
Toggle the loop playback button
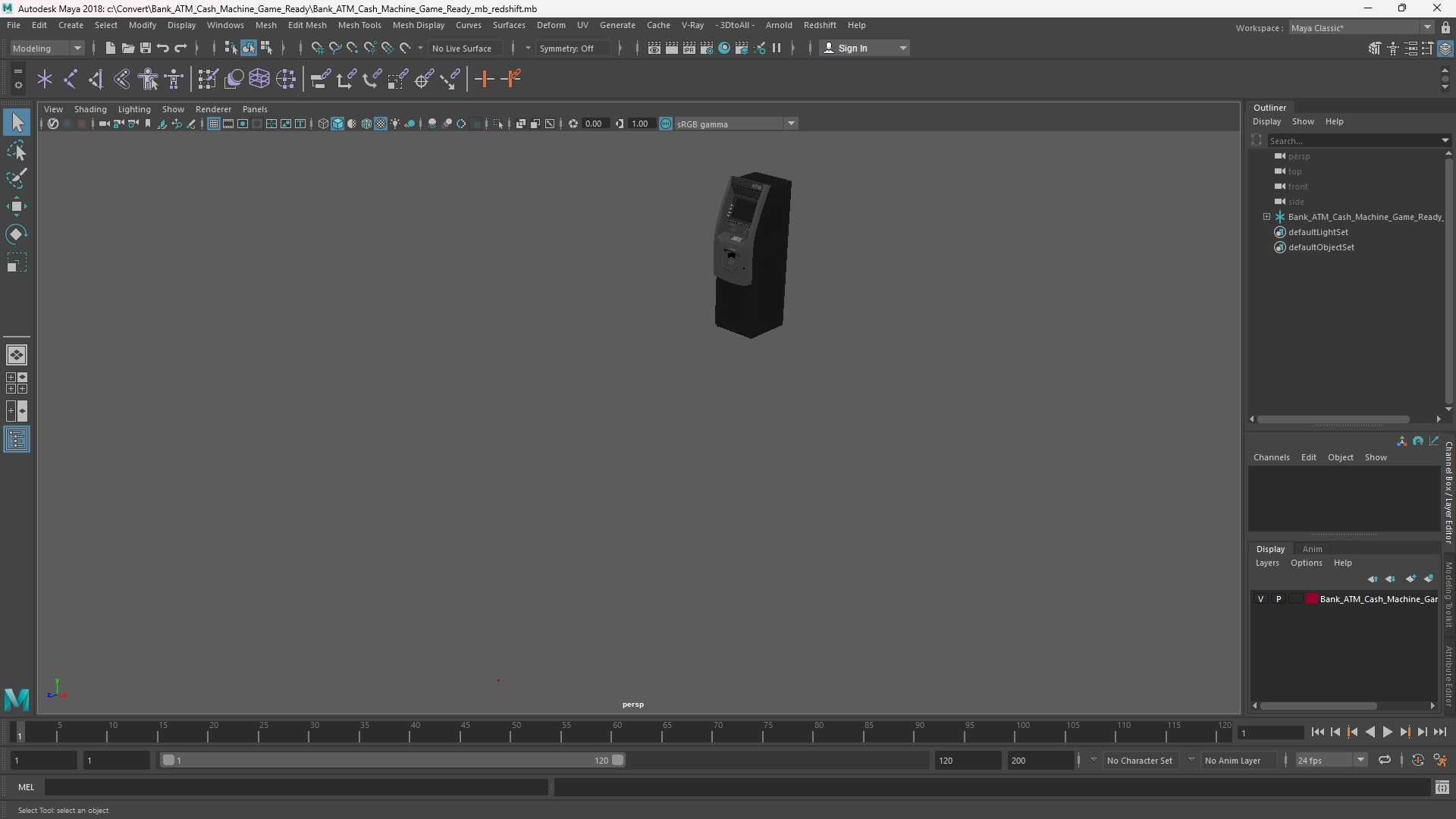[x=1384, y=760]
